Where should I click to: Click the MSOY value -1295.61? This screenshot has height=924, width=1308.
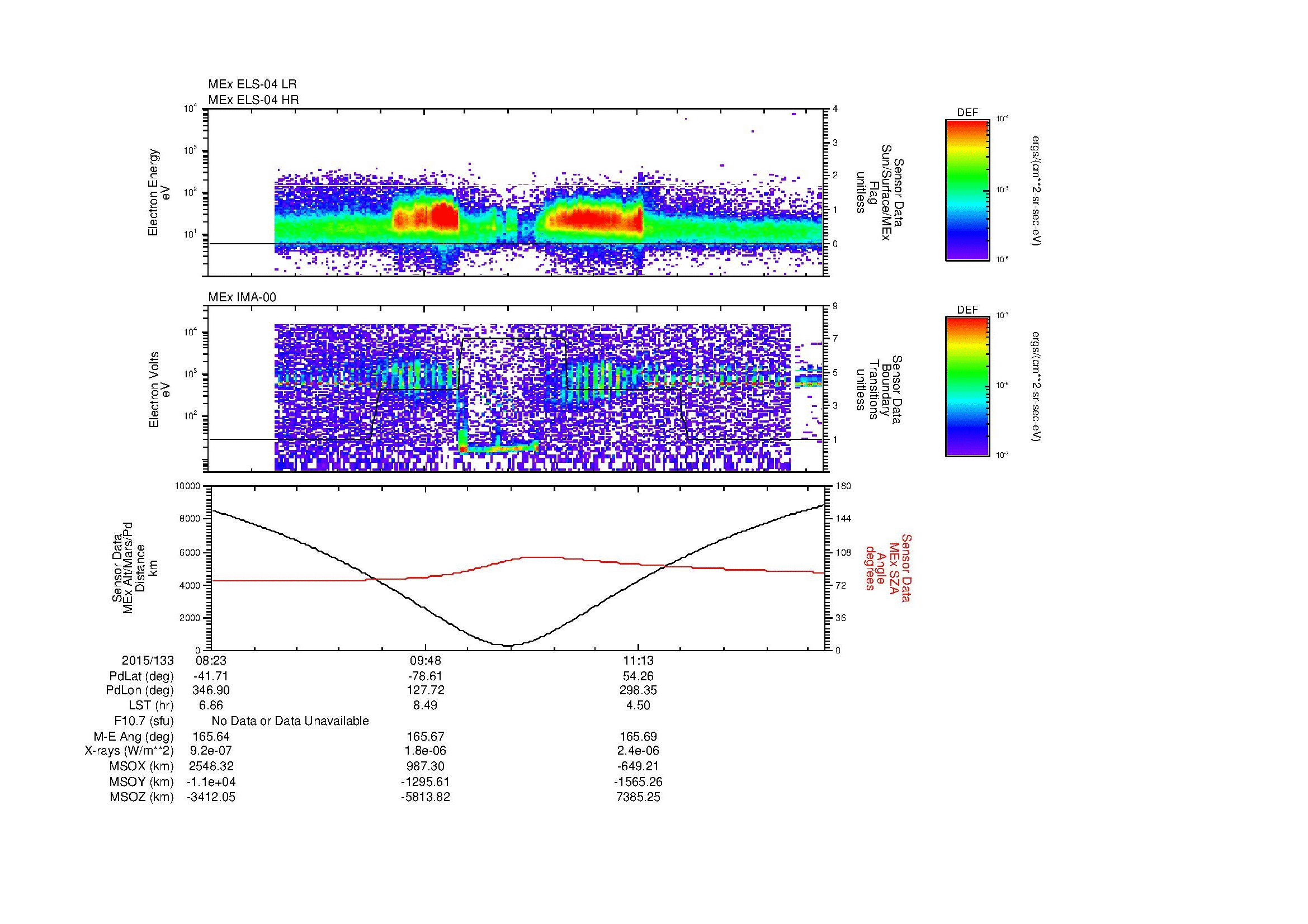tap(425, 782)
